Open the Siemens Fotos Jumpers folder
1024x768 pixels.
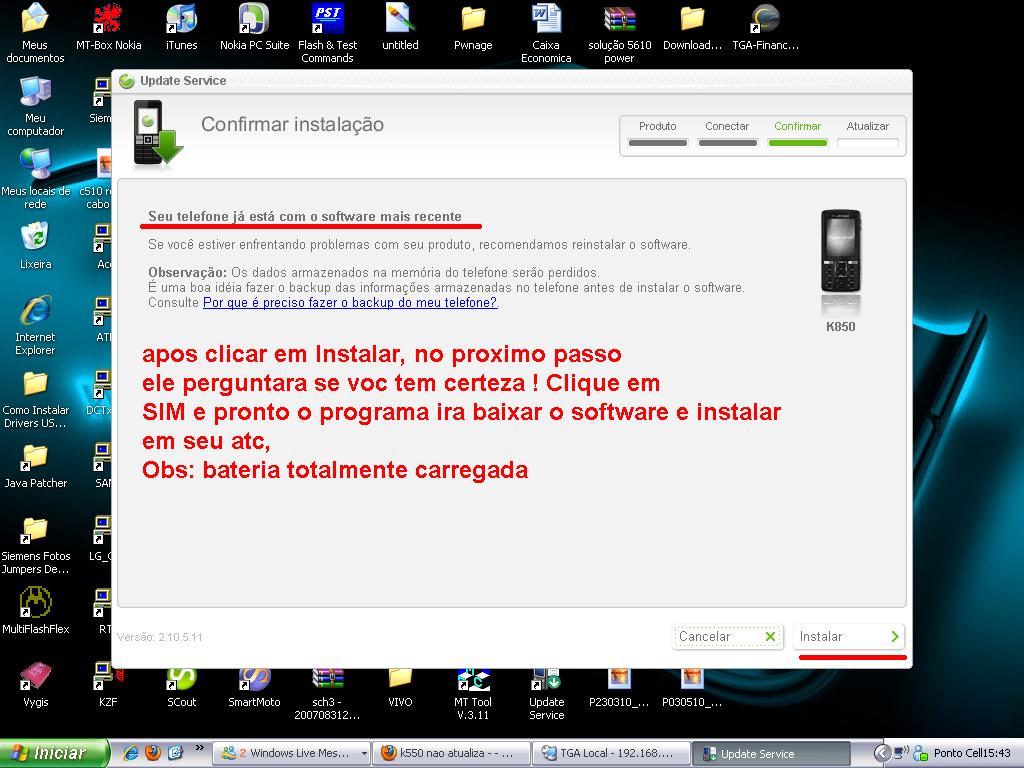point(35,545)
